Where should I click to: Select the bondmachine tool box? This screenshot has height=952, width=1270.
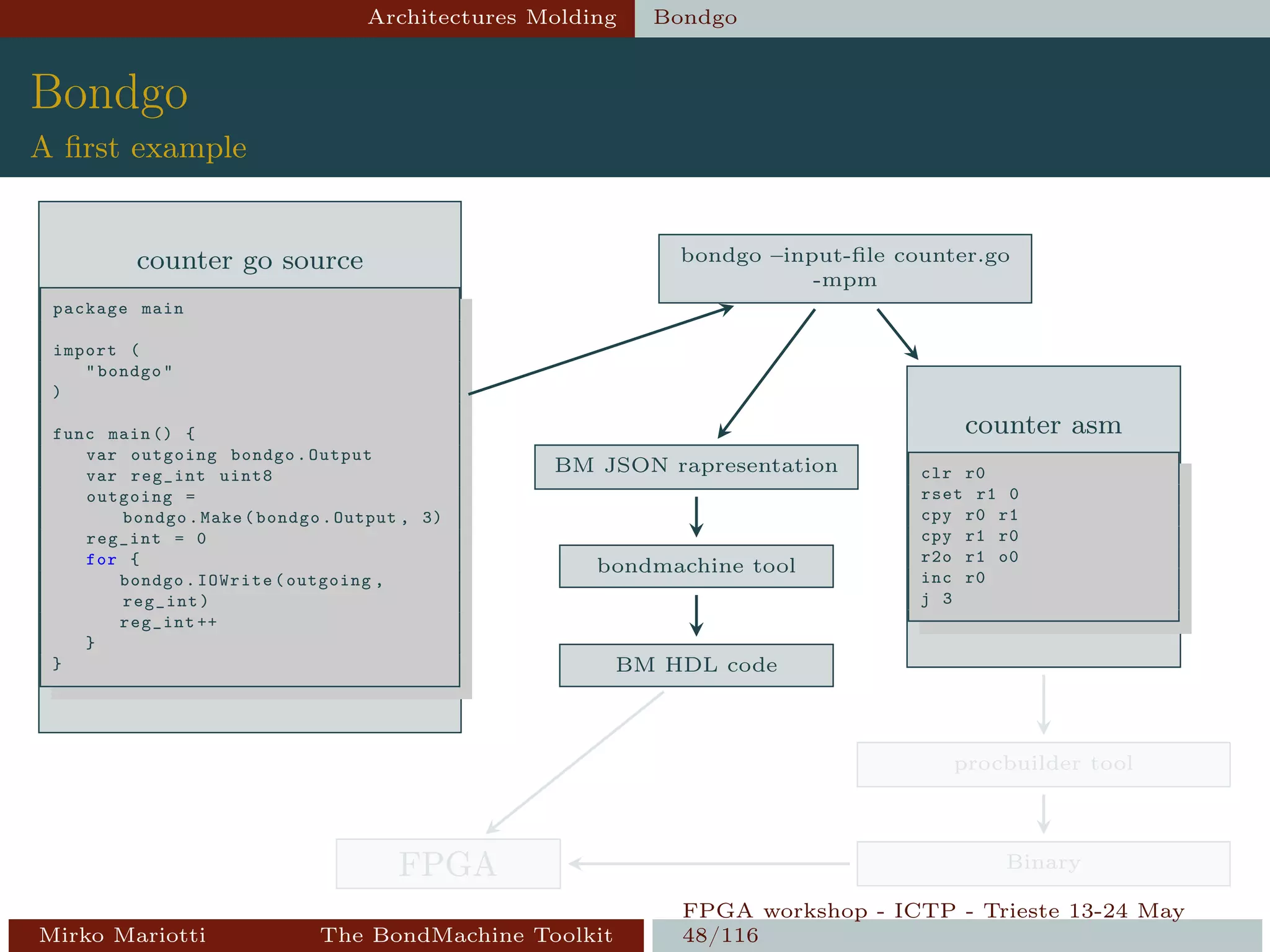(x=696, y=566)
